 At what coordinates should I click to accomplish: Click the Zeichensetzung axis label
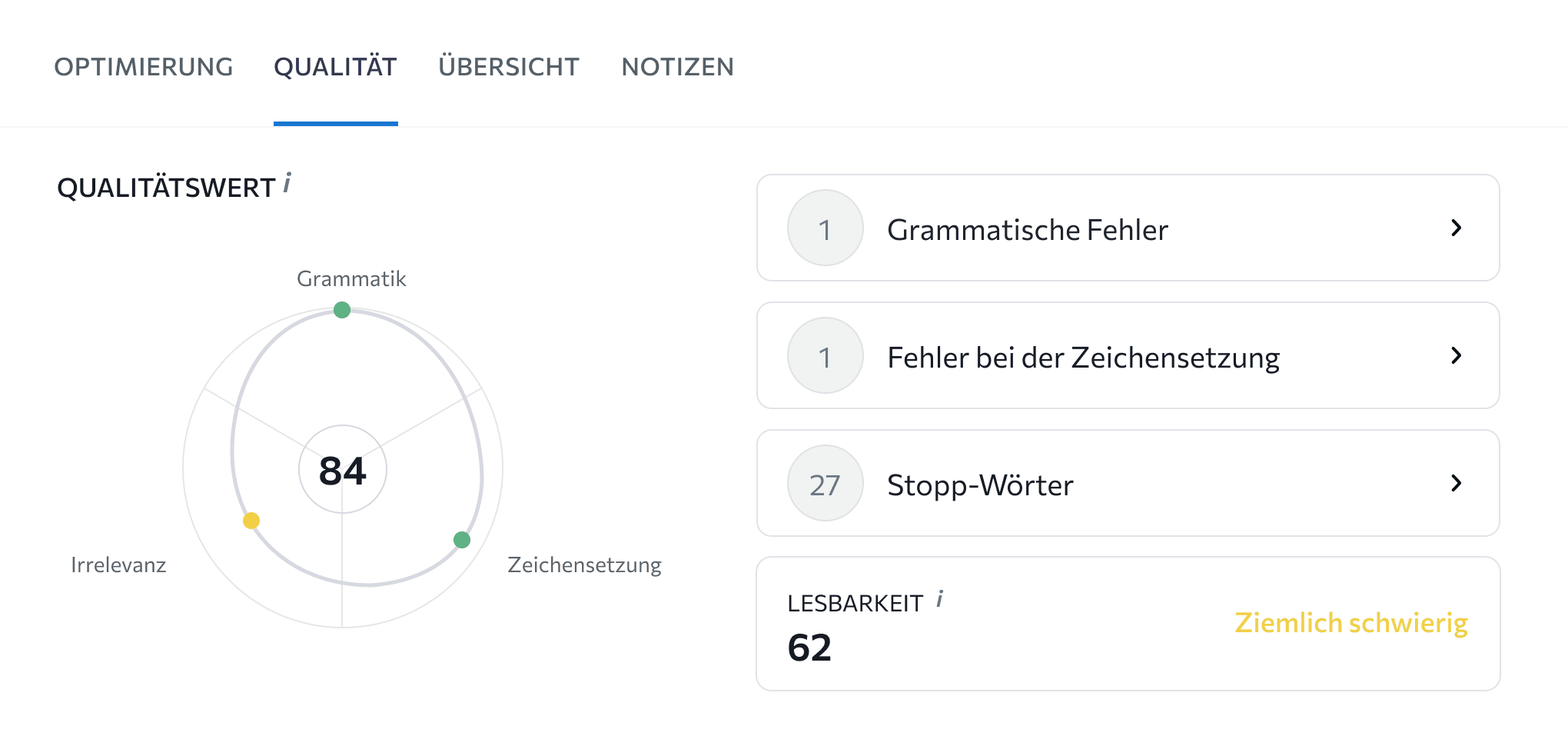tap(584, 564)
